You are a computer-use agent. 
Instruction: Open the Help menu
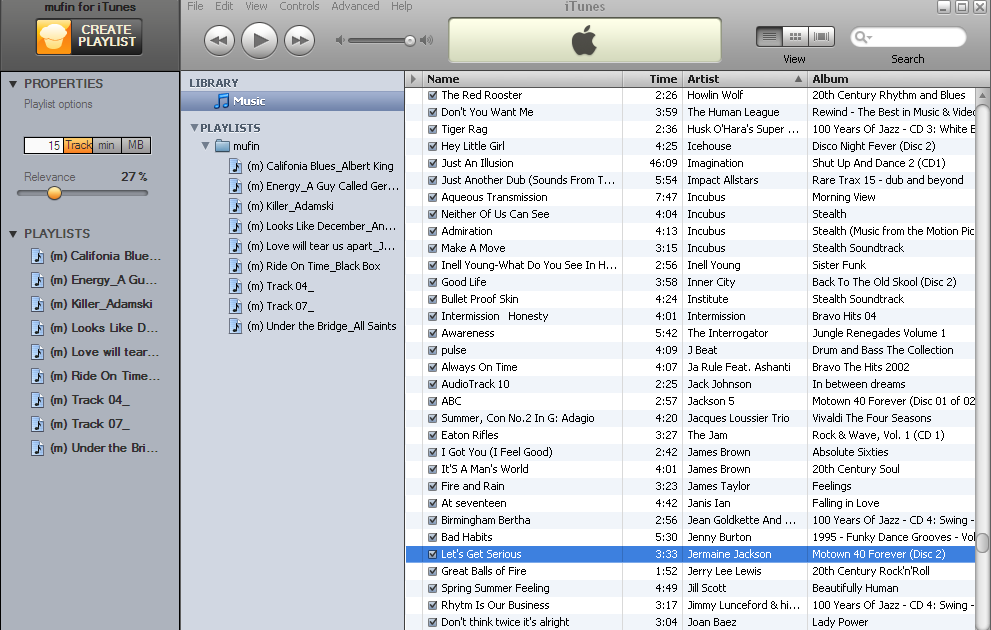click(401, 6)
